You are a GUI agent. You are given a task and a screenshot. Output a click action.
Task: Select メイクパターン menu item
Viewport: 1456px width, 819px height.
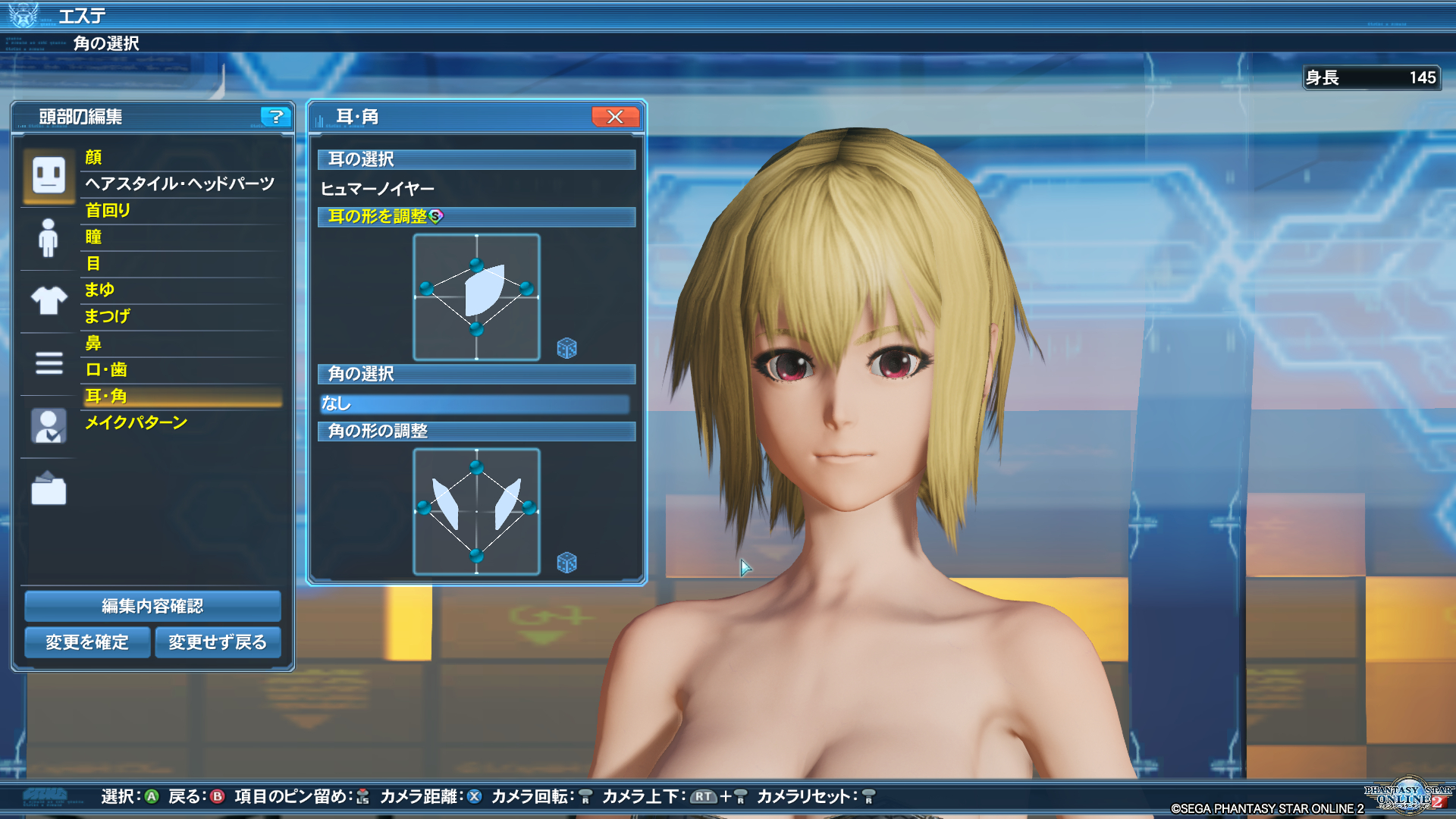pyautogui.click(x=136, y=422)
